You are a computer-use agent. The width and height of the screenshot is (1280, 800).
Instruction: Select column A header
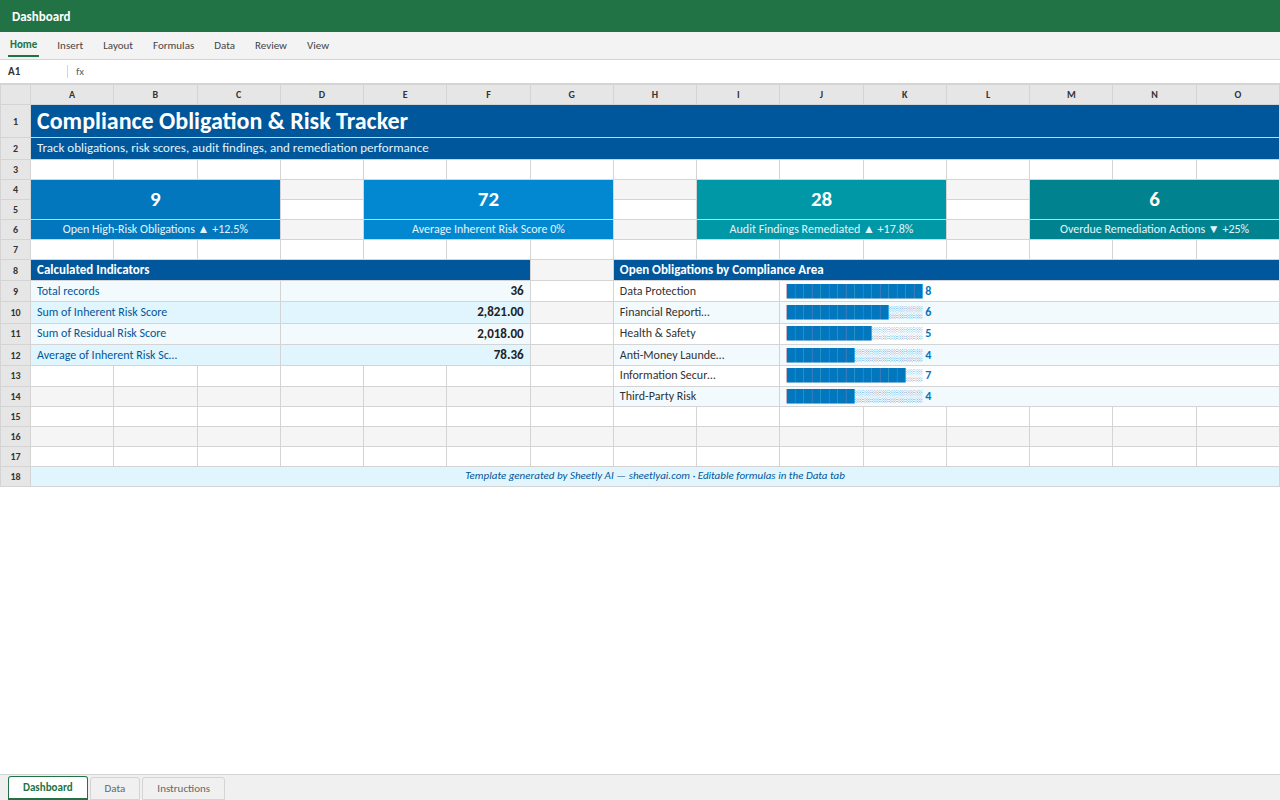[x=72, y=95]
